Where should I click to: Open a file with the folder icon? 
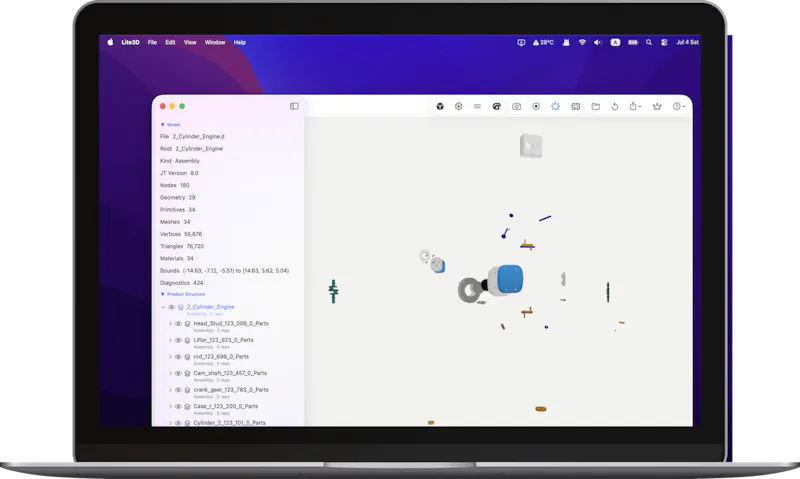595,106
